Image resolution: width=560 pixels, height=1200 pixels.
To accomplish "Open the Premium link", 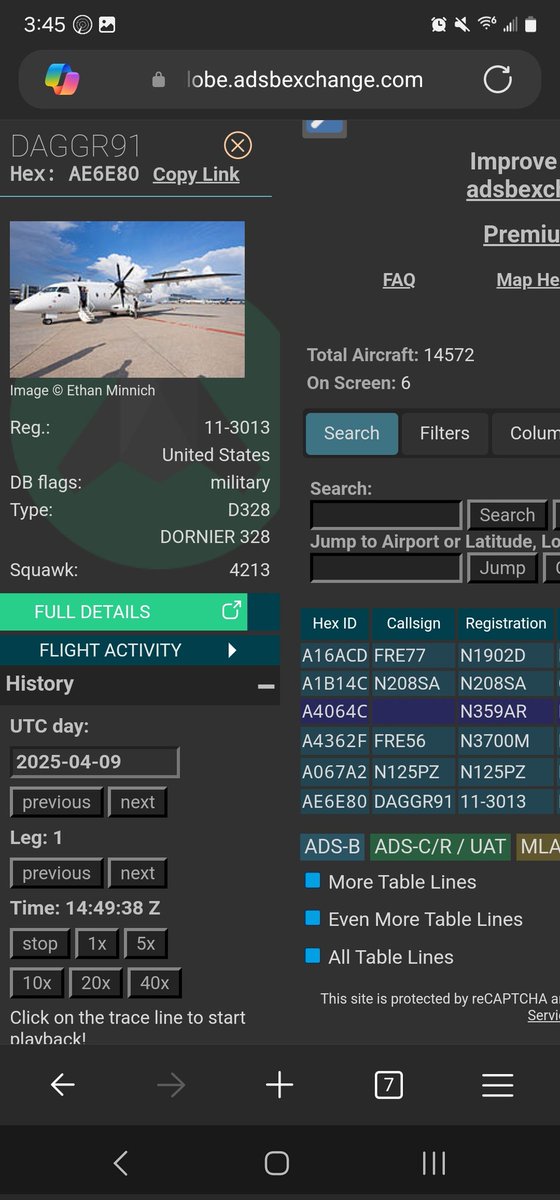I will (521, 234).
